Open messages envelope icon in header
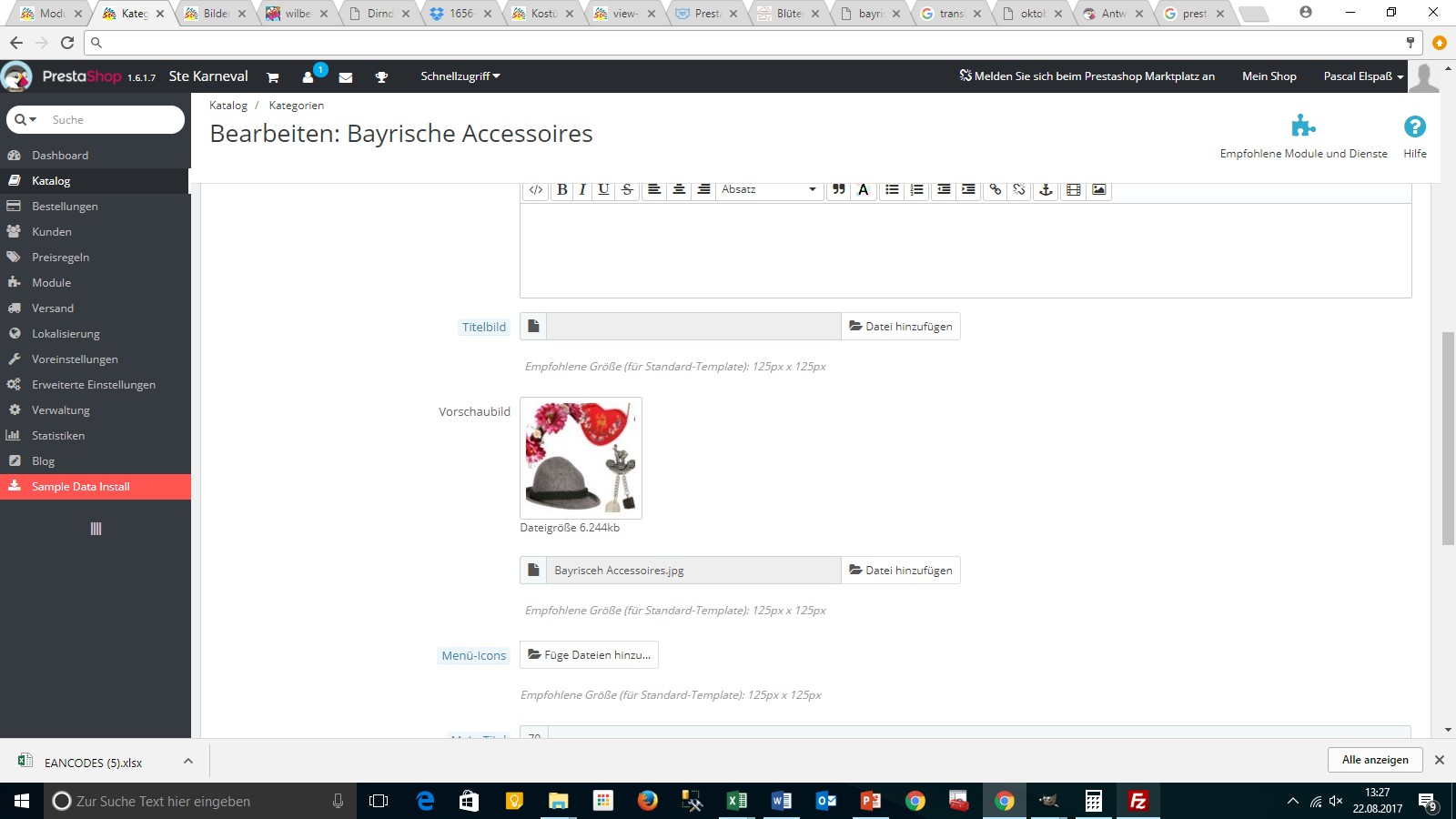The image size is (1456, 819). pyautogui.click(x=346, y=77)
